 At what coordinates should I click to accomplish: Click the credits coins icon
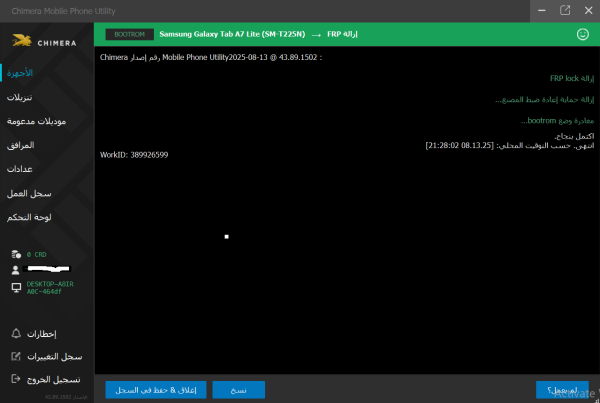coord(16,254)
